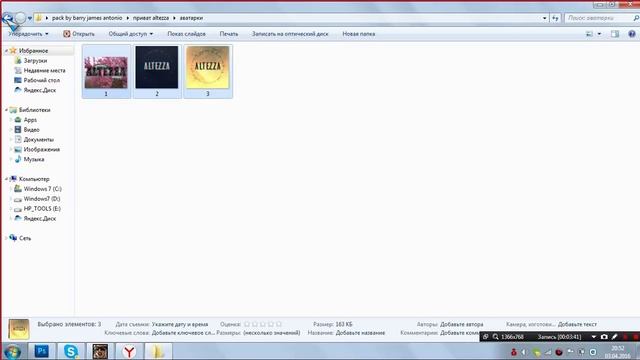Click the 'аватарки' breadcrumb segment

coord(191,18)
